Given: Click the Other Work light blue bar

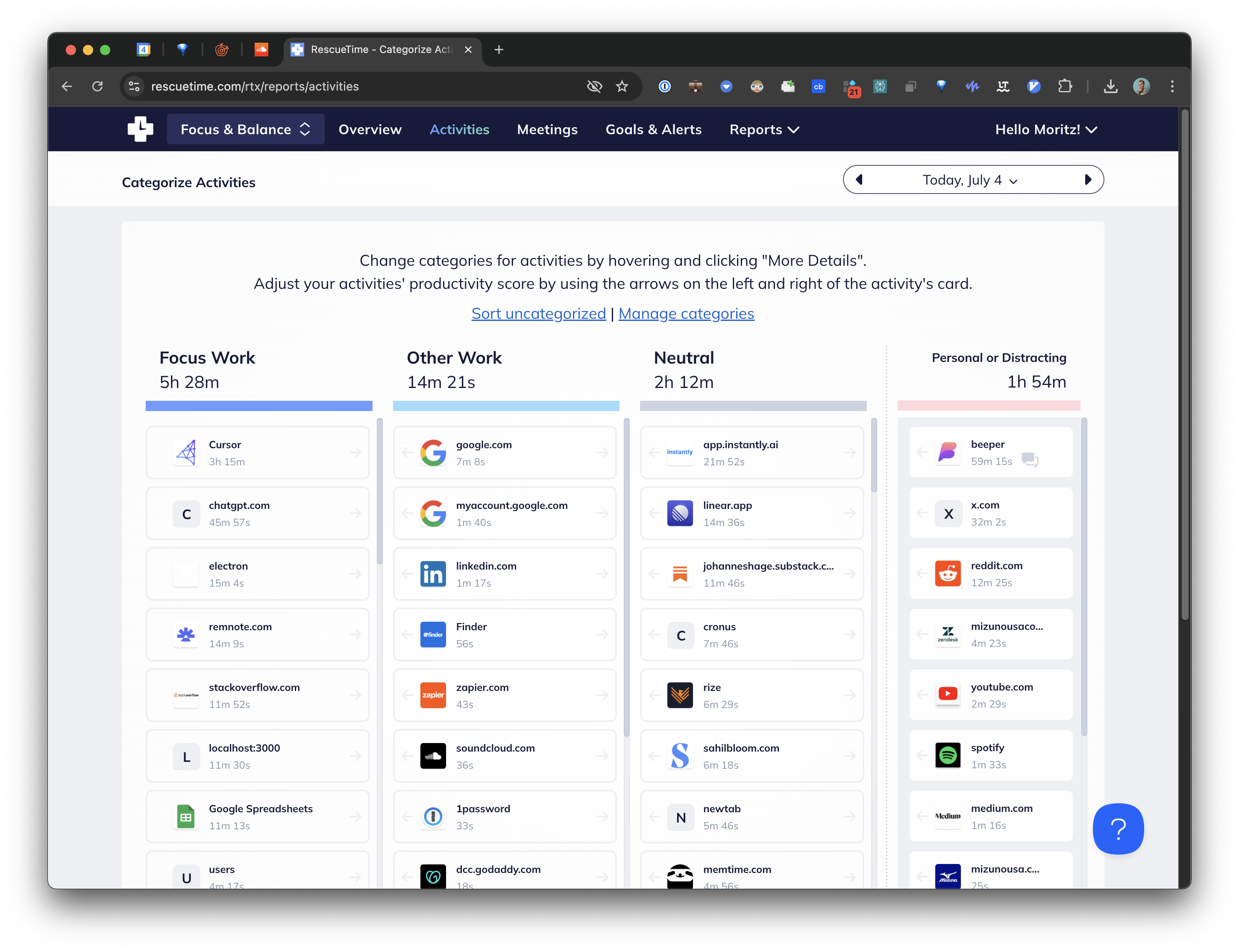Looking at the screenshot, I should (x=506, y=406).
